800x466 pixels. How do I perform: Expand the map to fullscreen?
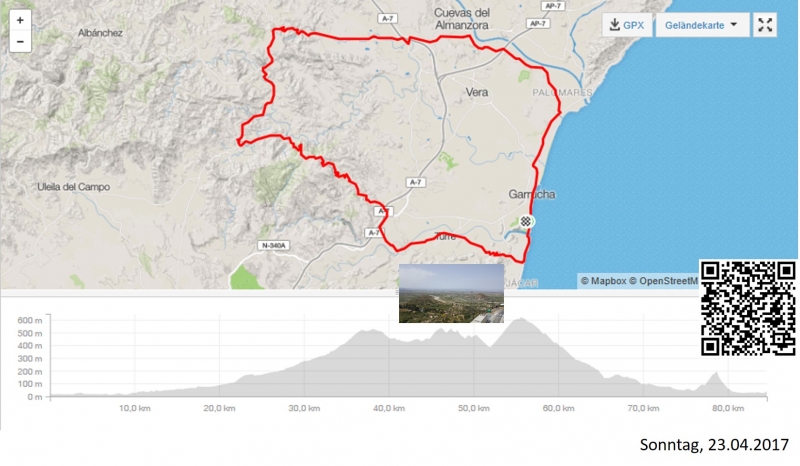pyautogui.click(x=765, y=25)
